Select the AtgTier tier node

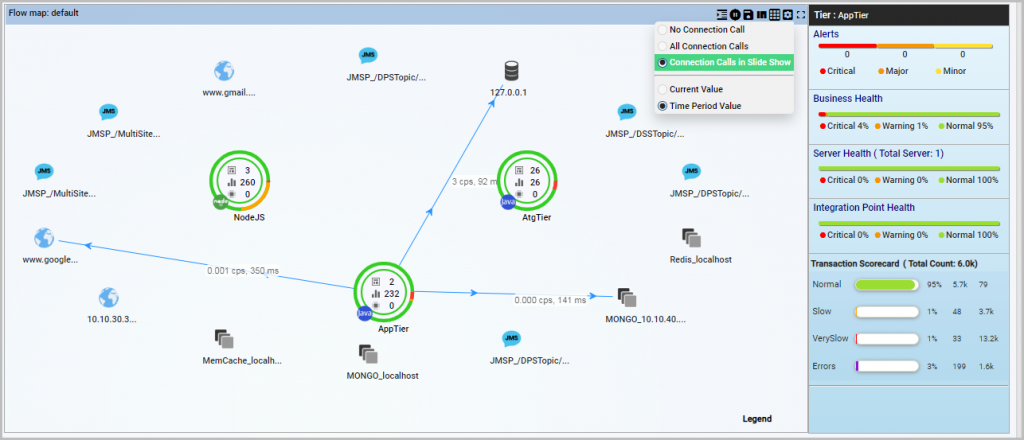528,180
